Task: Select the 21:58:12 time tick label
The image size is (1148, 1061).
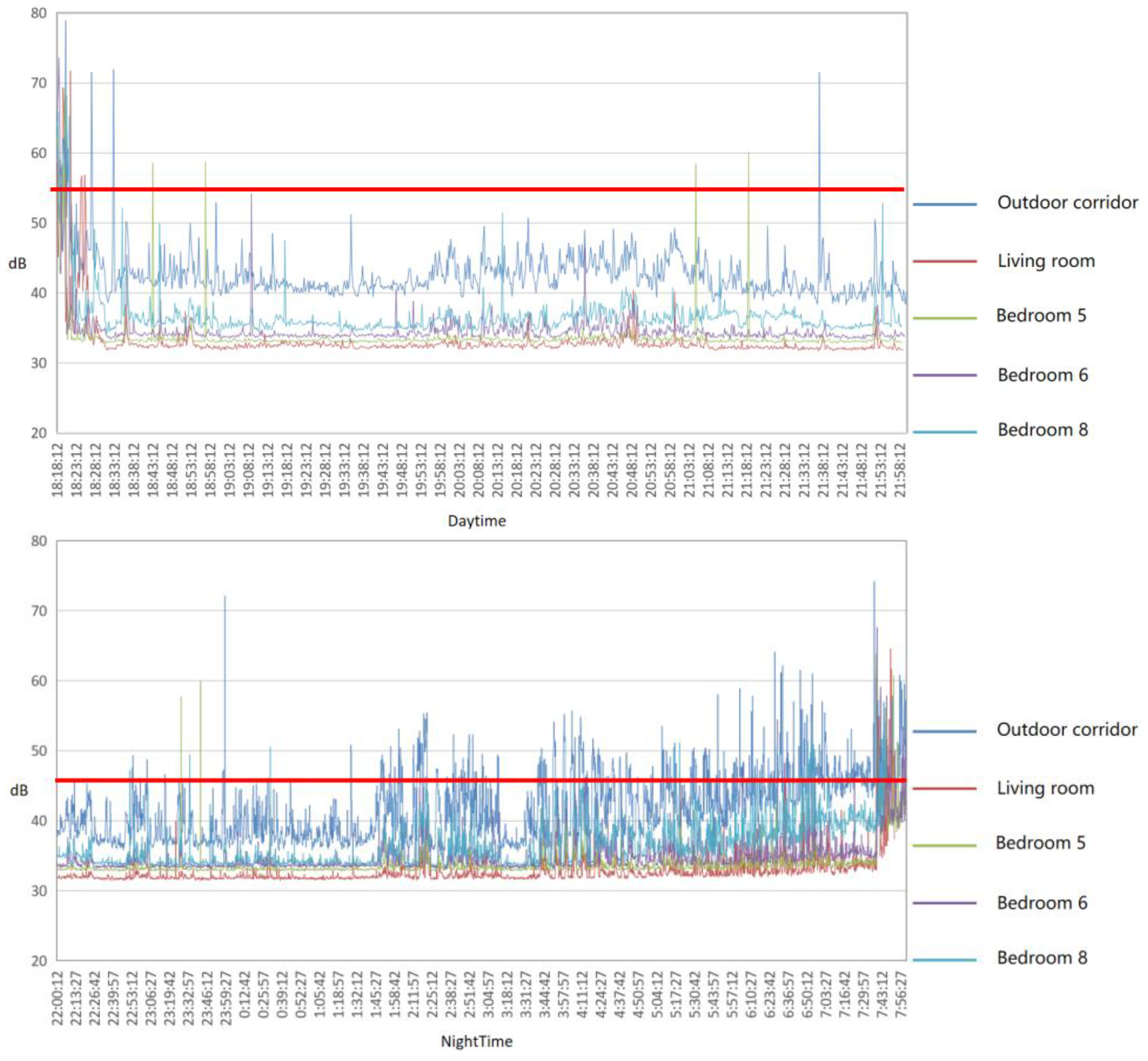Action: [900, 470]
